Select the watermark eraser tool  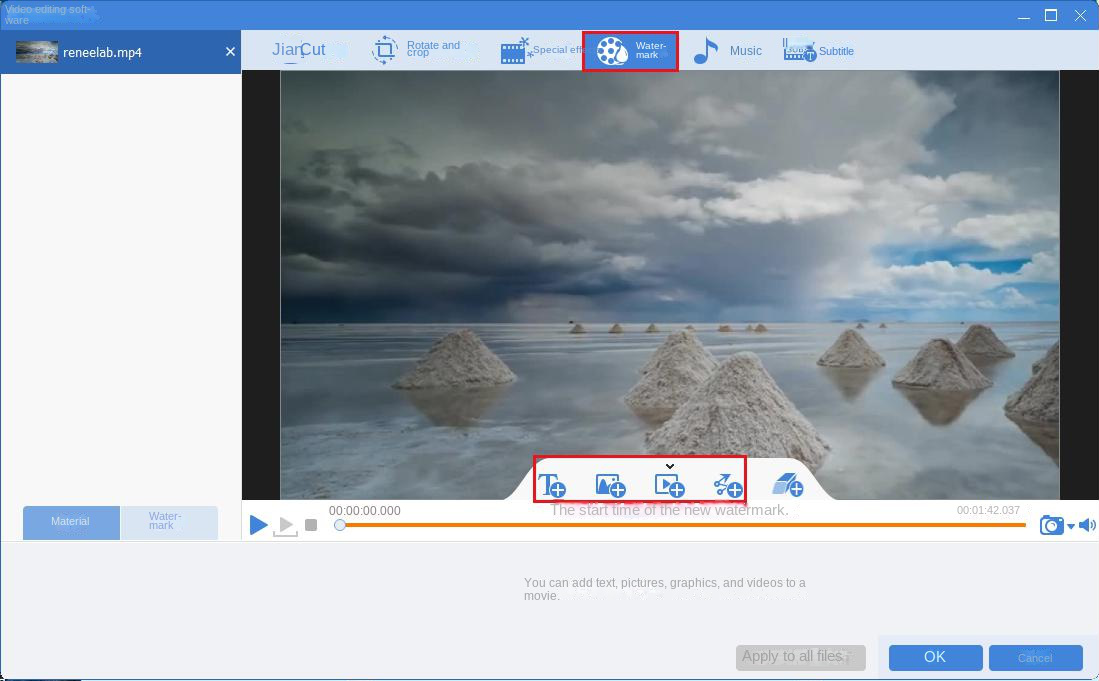coord(788,486)
